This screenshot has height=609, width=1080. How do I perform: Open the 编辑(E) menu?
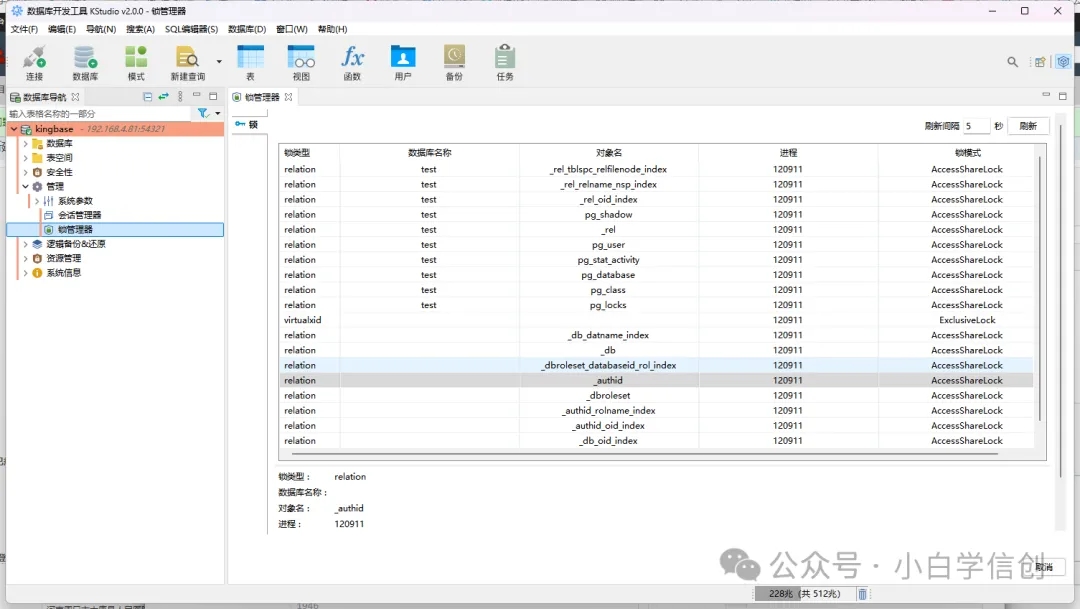[x=62, y=29]
